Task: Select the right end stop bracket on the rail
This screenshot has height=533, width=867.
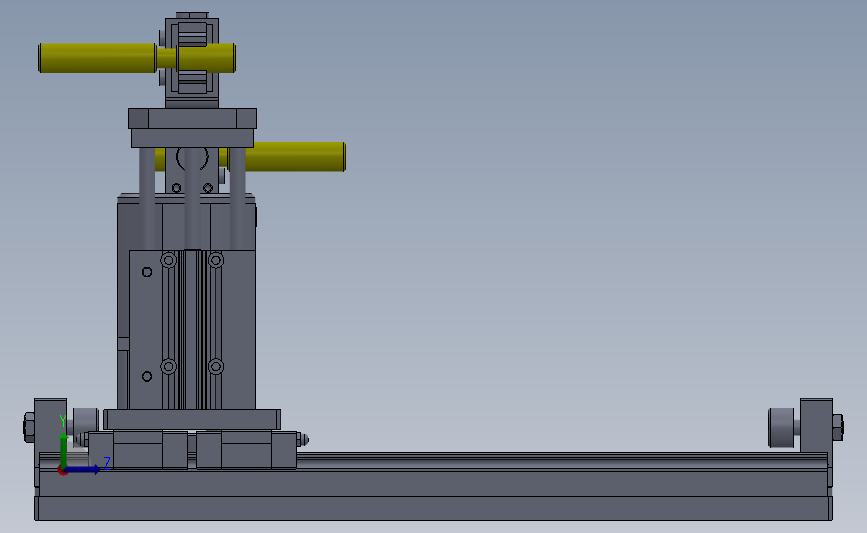Action: pyautogui.click(x=817, y=426)
